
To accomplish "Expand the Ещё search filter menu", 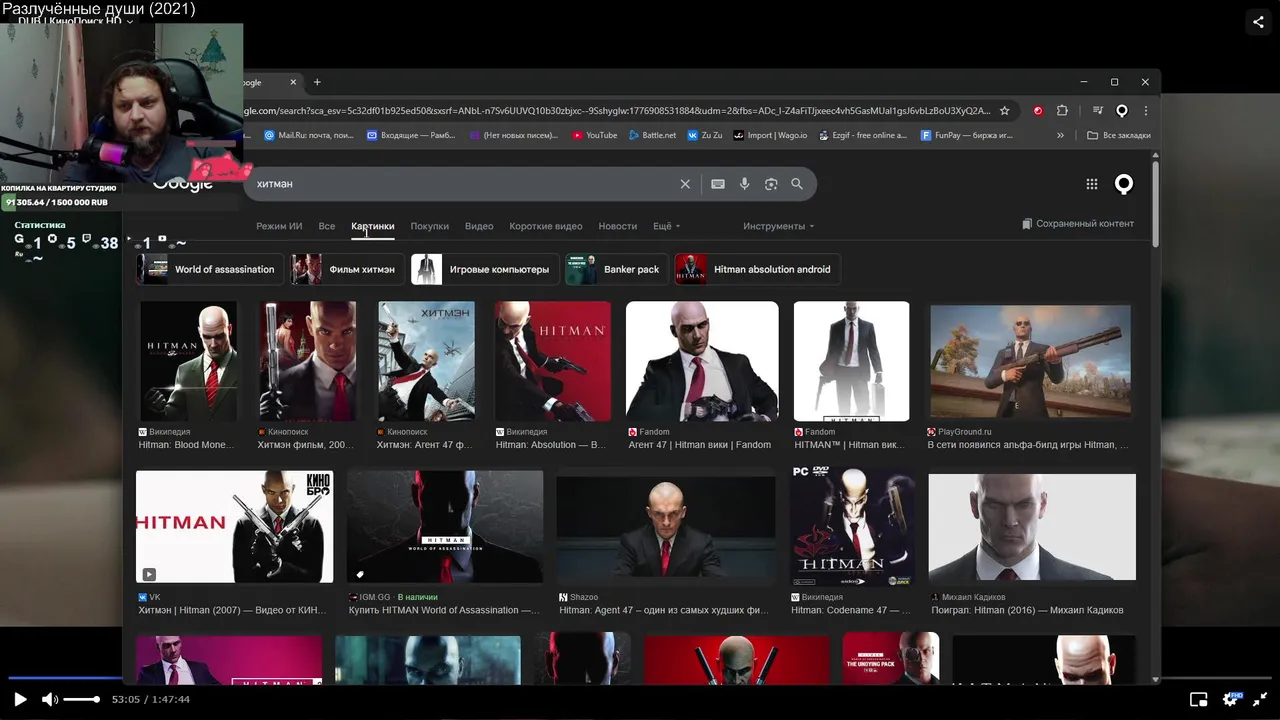I will (x=666, y=226).
